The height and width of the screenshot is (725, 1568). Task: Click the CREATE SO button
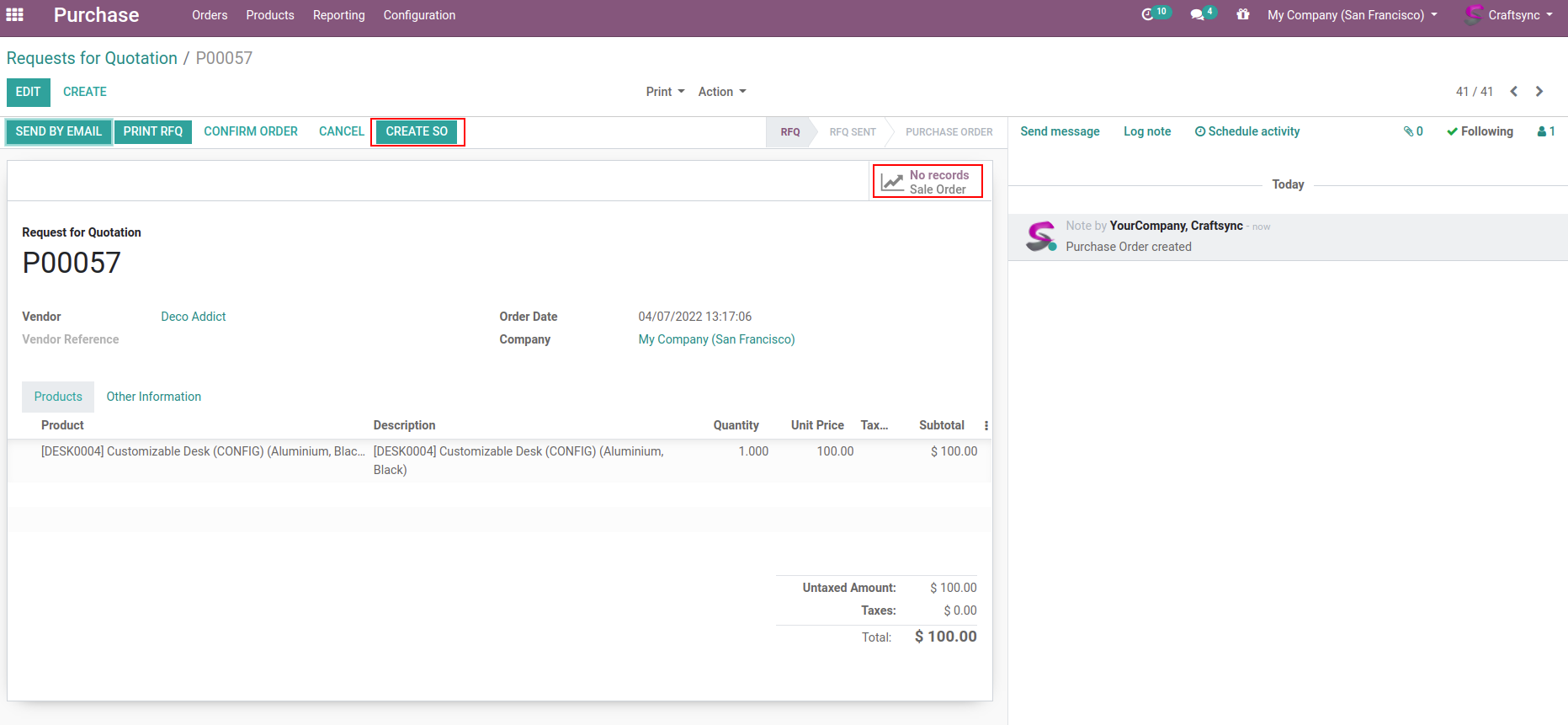pos(417,131)
